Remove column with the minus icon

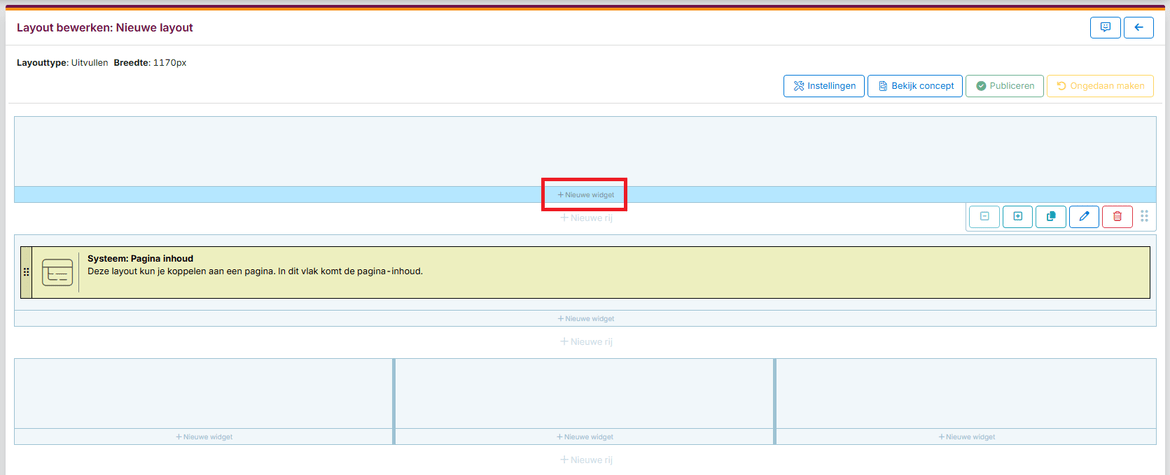(984, 216)
